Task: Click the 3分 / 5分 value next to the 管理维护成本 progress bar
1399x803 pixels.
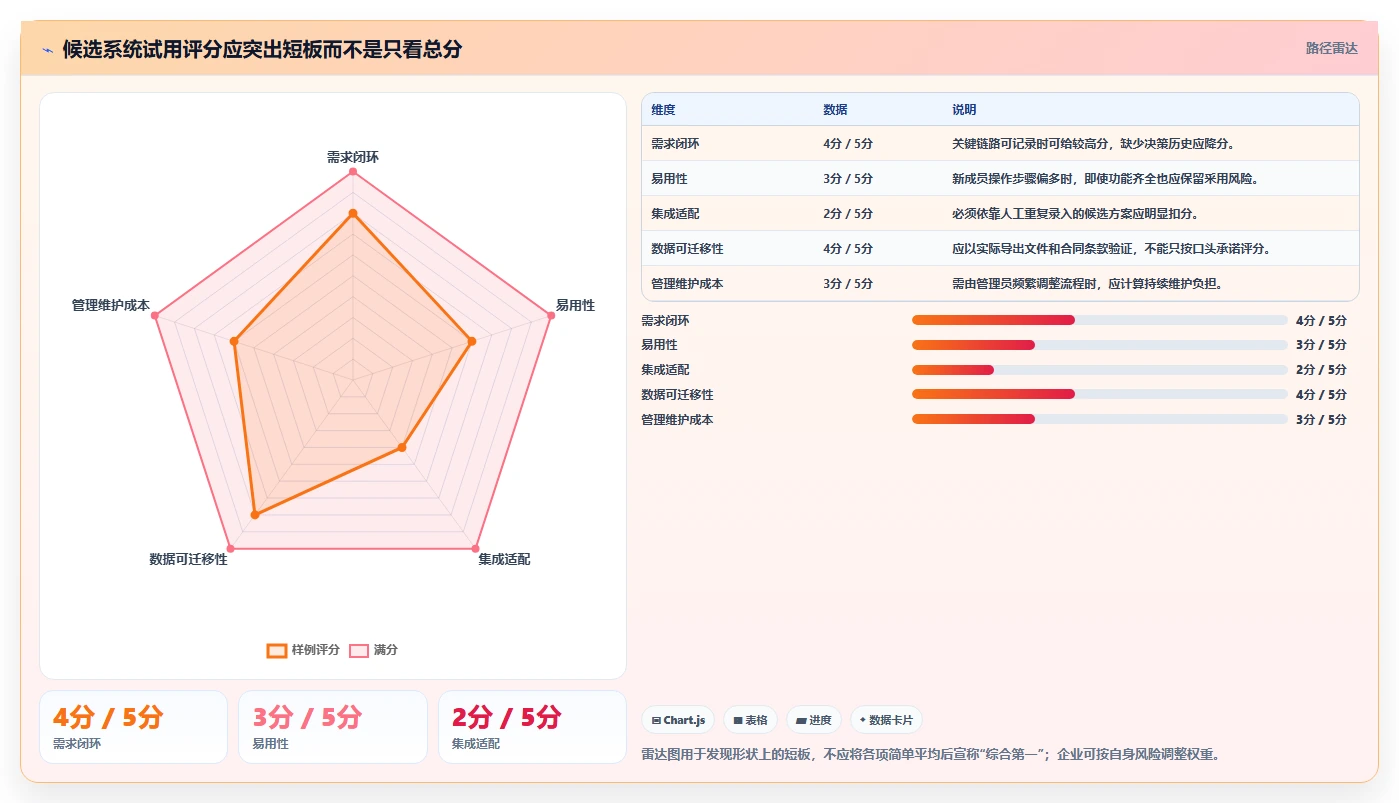Action: point(1321,420)
